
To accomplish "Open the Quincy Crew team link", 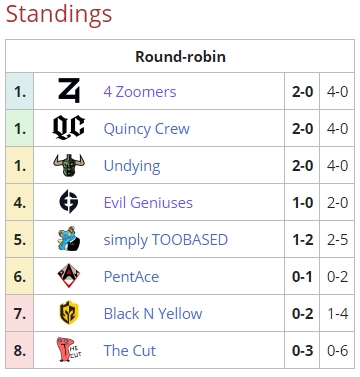I will click(x=147, y=129).
